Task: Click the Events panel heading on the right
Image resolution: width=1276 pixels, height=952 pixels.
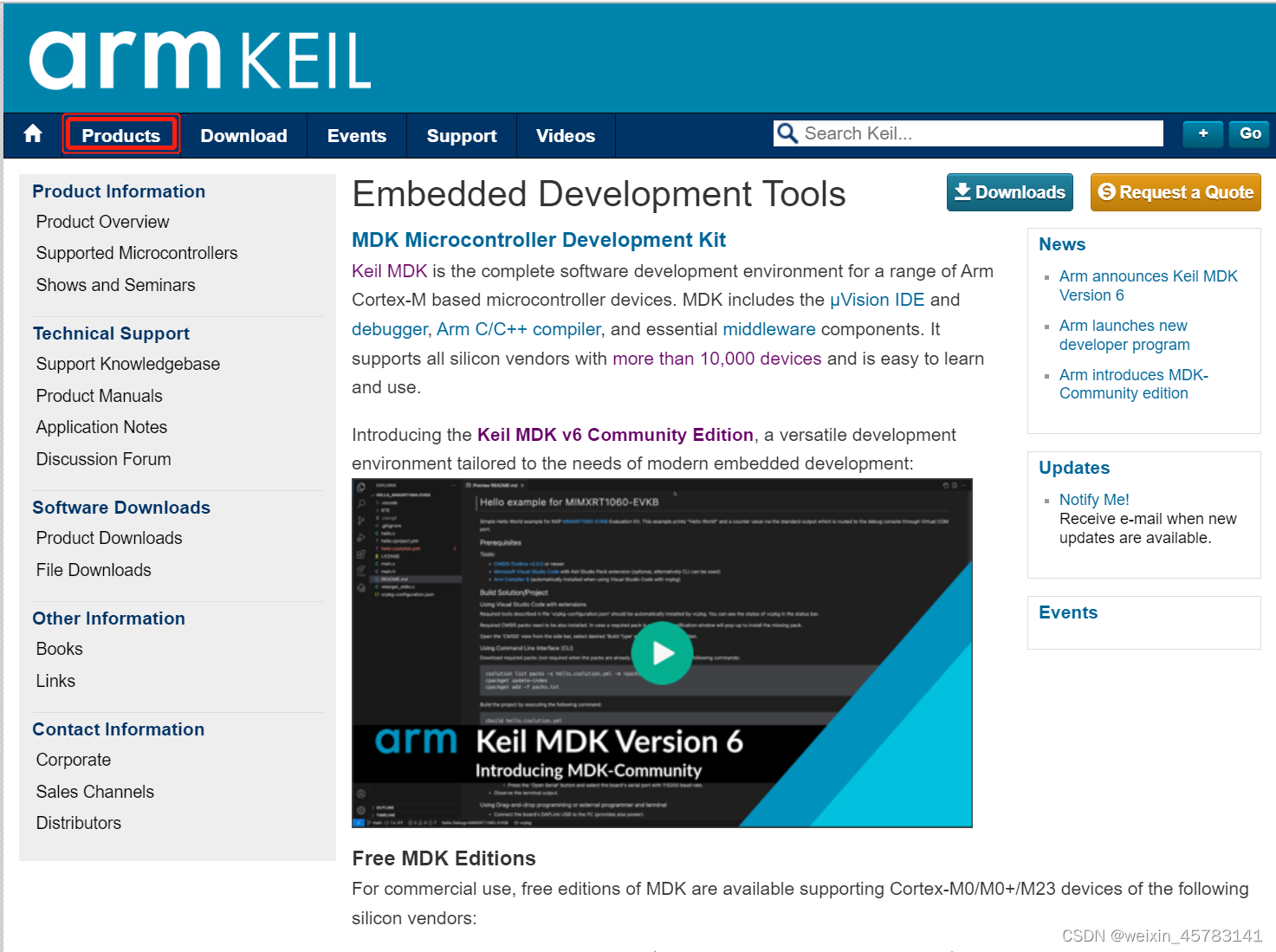Action: [x=1068, y=612]
